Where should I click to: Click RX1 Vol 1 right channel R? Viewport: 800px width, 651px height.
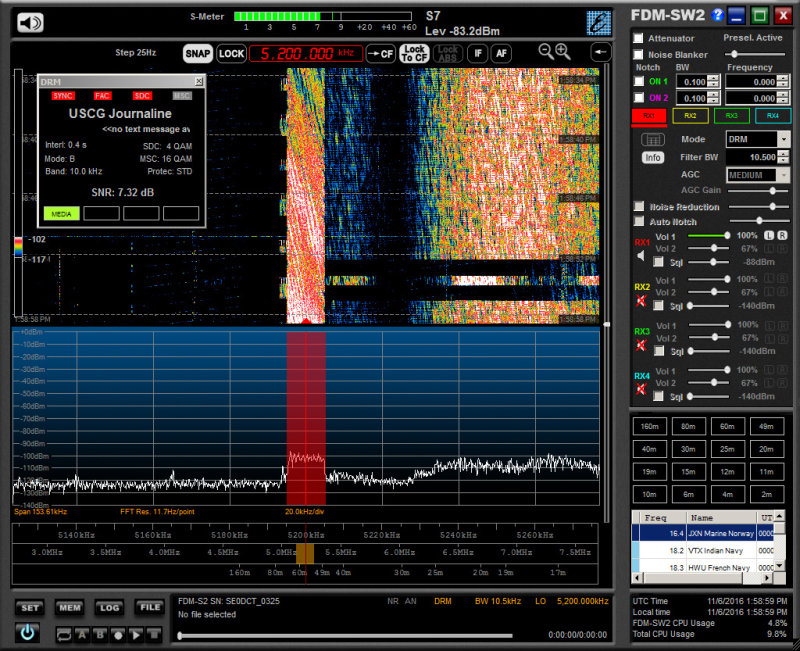click(x=782, y=236)
